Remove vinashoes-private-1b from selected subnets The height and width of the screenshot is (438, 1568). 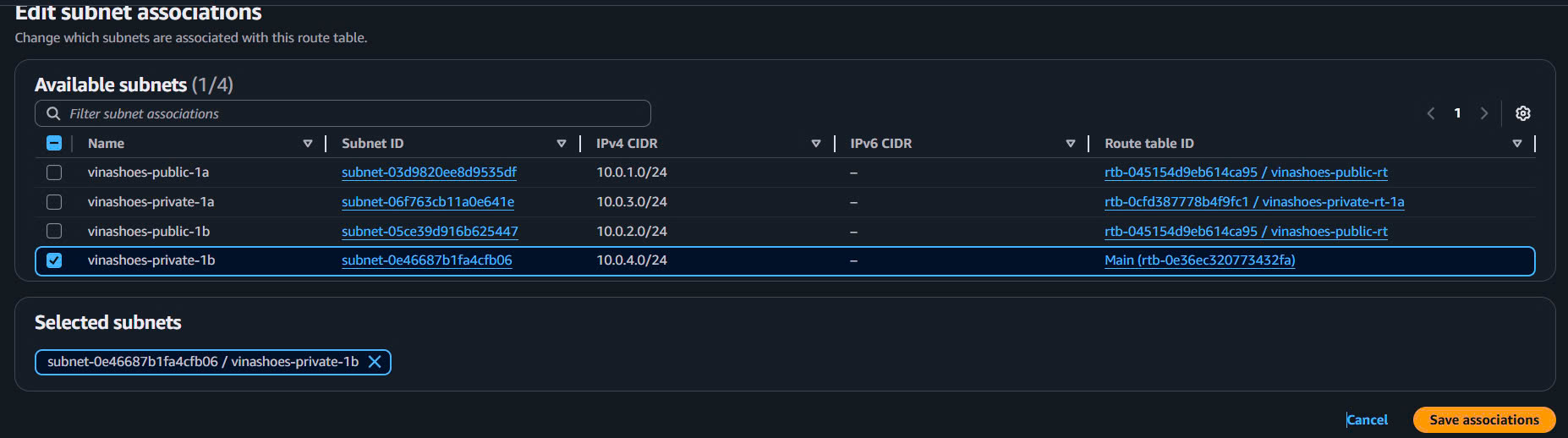pos(375,362)
